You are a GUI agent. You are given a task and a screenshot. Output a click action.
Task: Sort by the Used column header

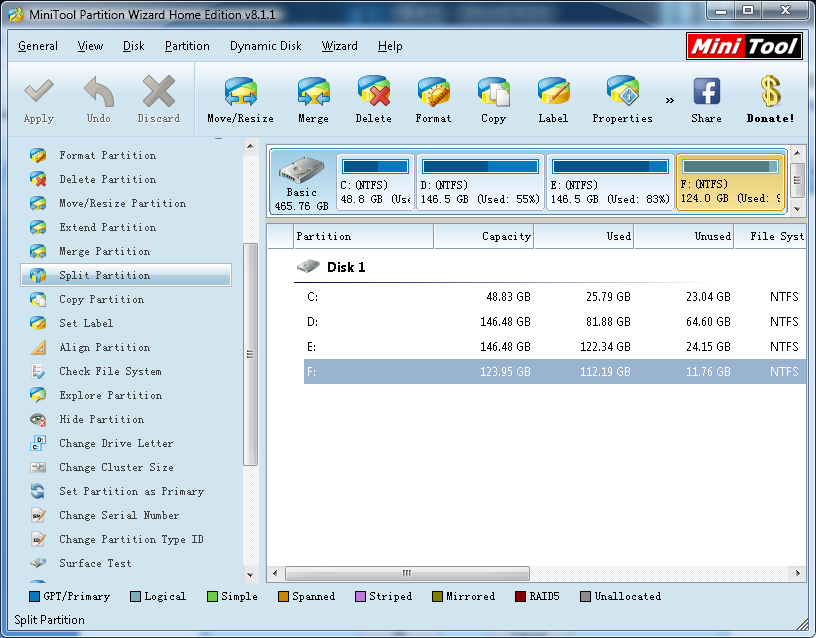584,236
